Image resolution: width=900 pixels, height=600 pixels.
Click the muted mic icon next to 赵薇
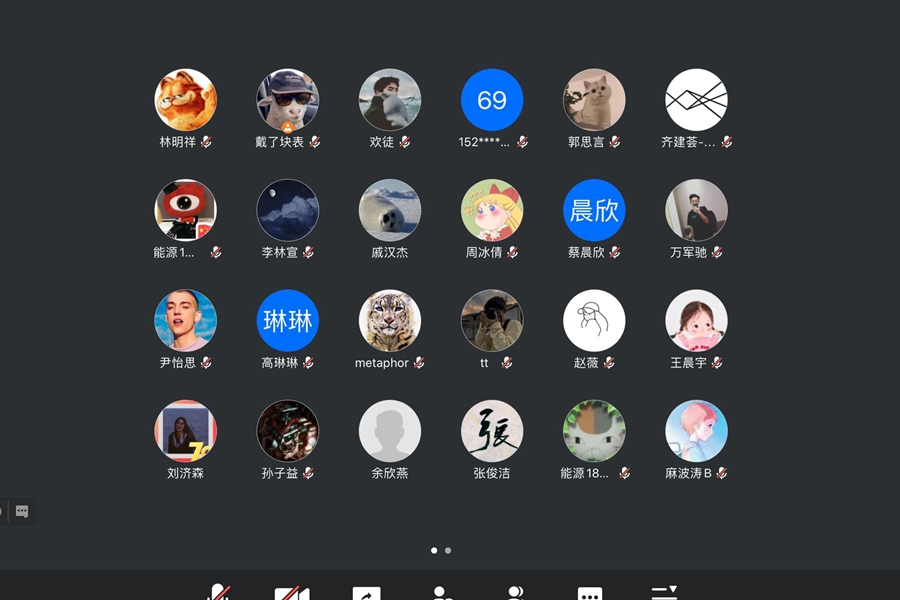tap(609, 363)
